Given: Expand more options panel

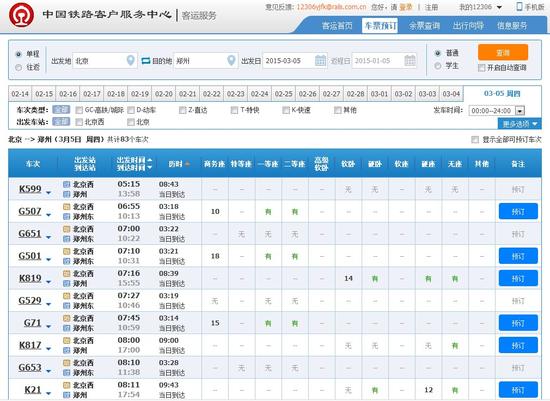Looking at the screenshot, I should click(519, 124).
